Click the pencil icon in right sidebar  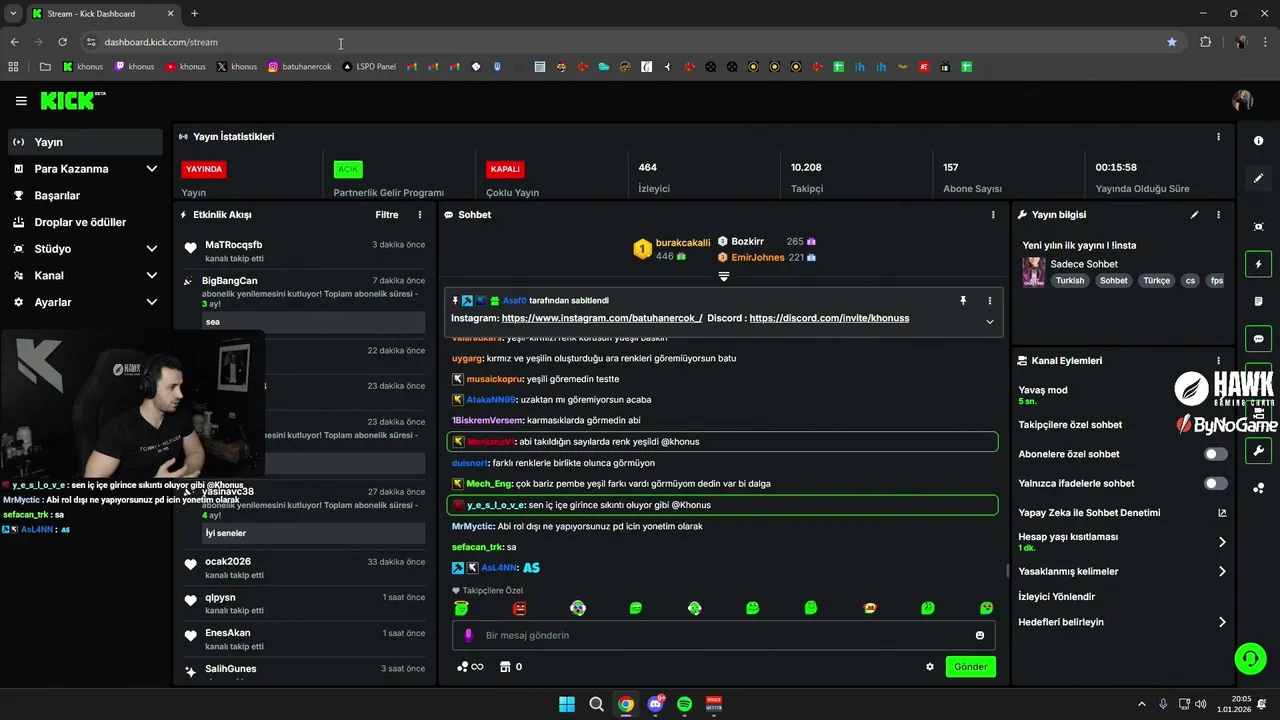pos(1259,178)
